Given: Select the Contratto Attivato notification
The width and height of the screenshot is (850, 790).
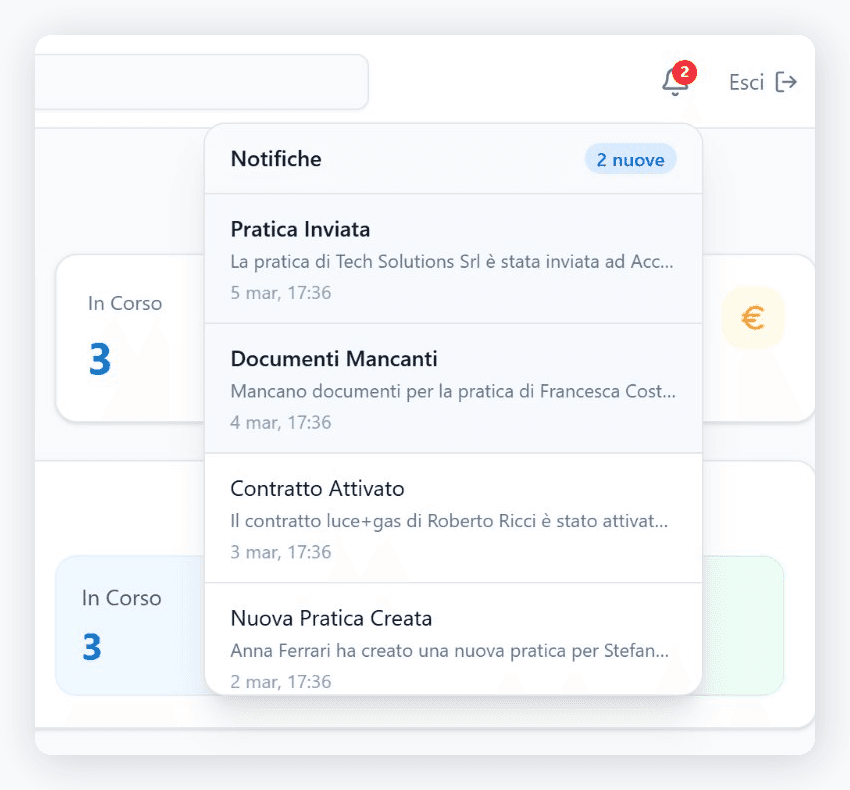Looking at the screenshot, I should (x=317, y=489).
